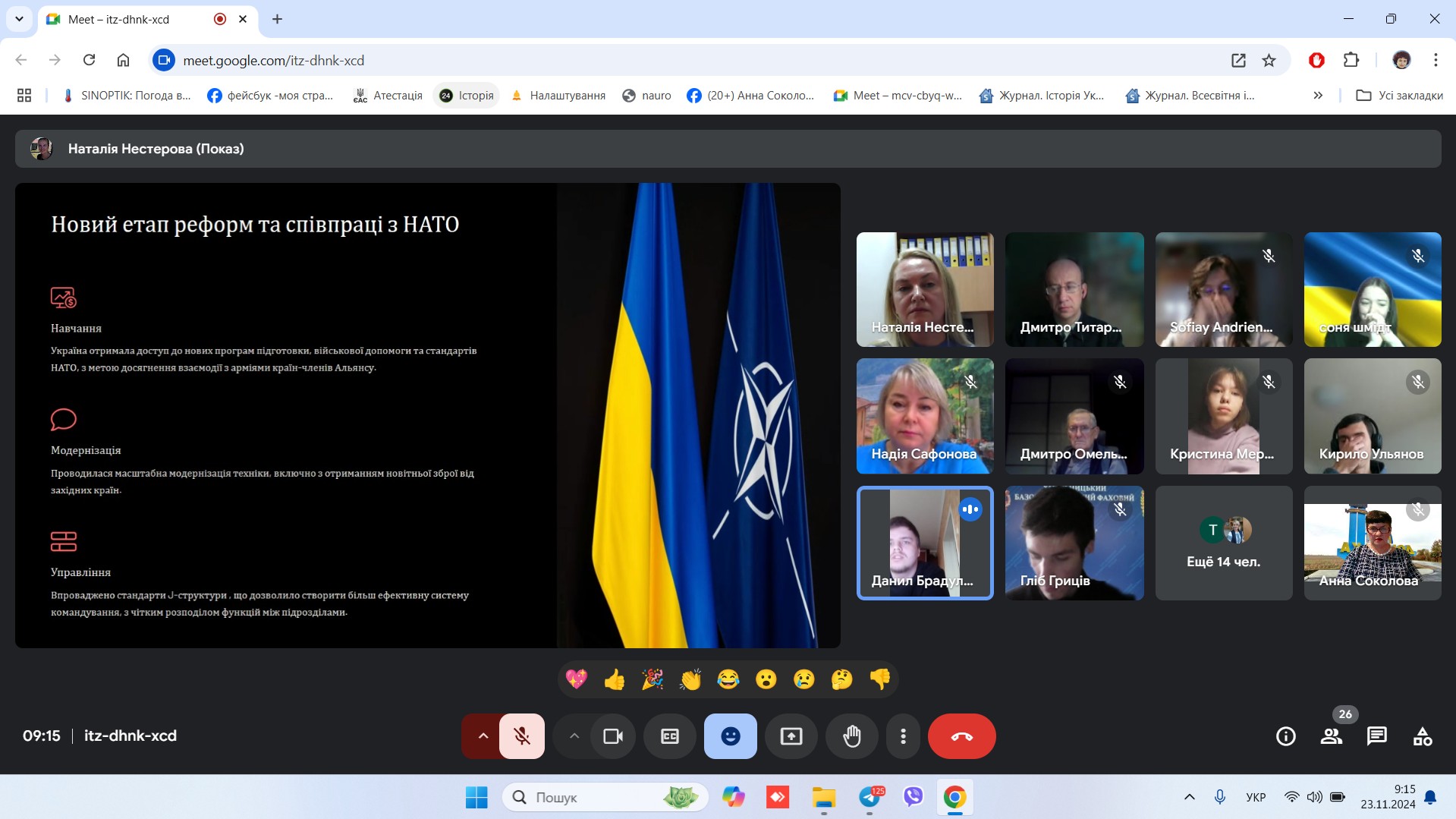
Task: Expand video settings arrow next to camera
Action: tap(574, 736)
